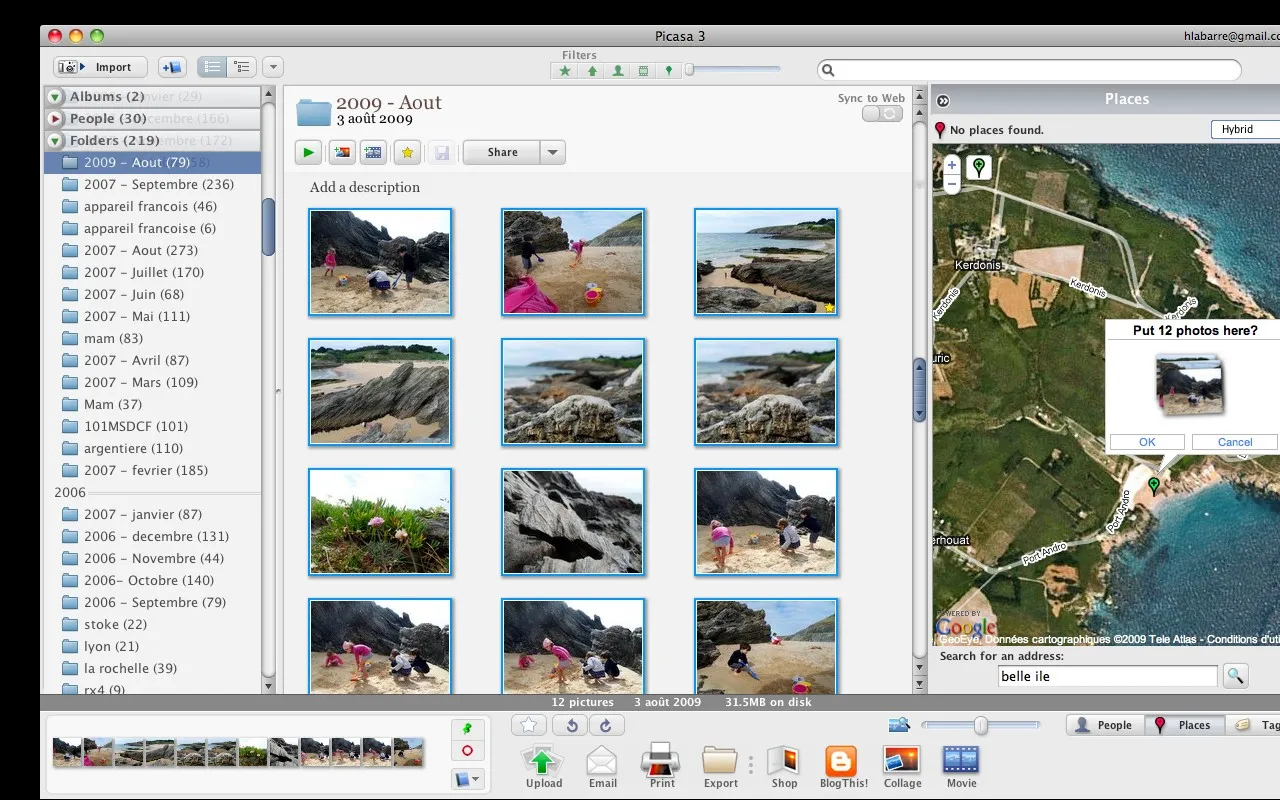Open the Hybrid map type dropdown

tap(1245, 129)
